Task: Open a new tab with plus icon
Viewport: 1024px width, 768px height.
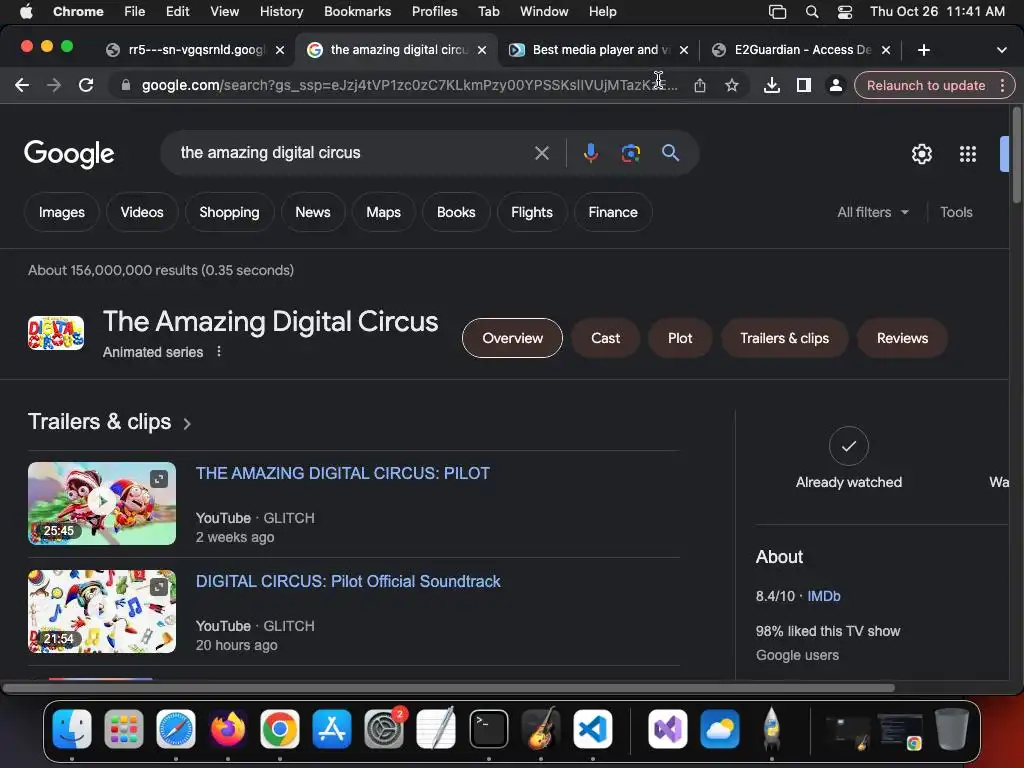Action: click(x=923, y=50)
